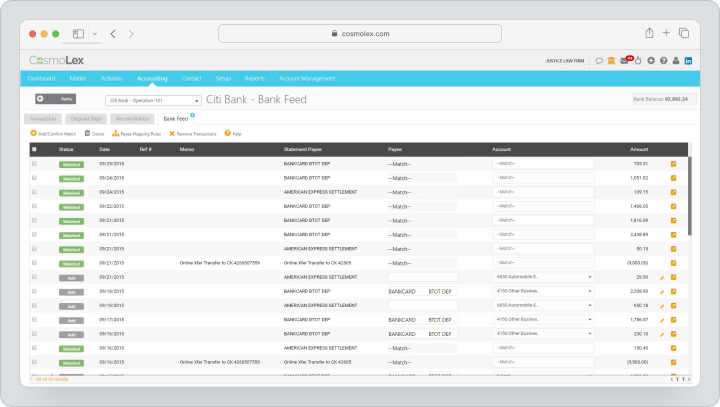The image size is (720, 407).
Task: Click Add/Confirm Match button
Action: coord(53,134)
